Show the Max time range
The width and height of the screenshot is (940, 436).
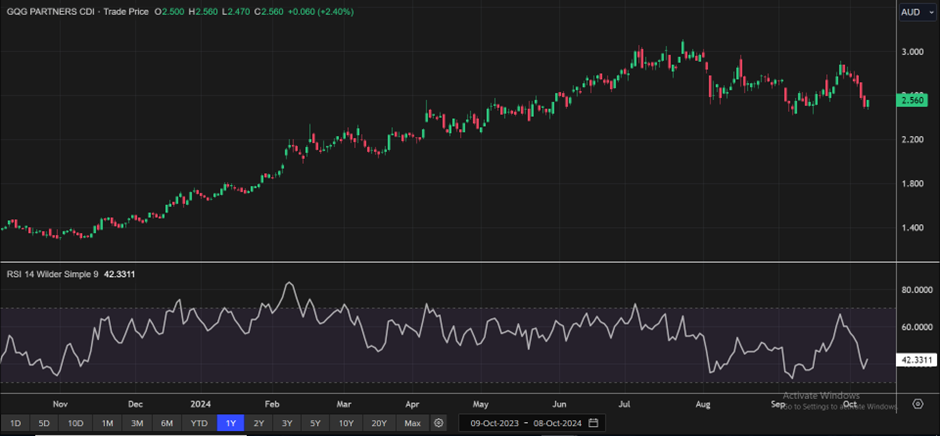point(412,423)
